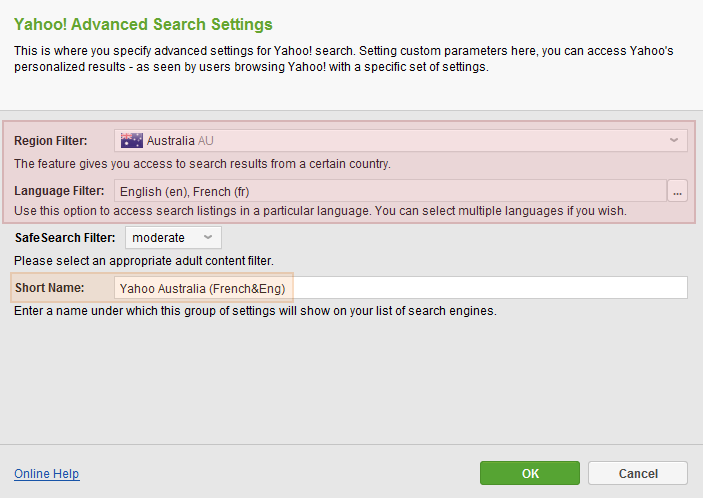Click the Region Filter label
This screenshot has width=703, height=498.
click(51, 141)
